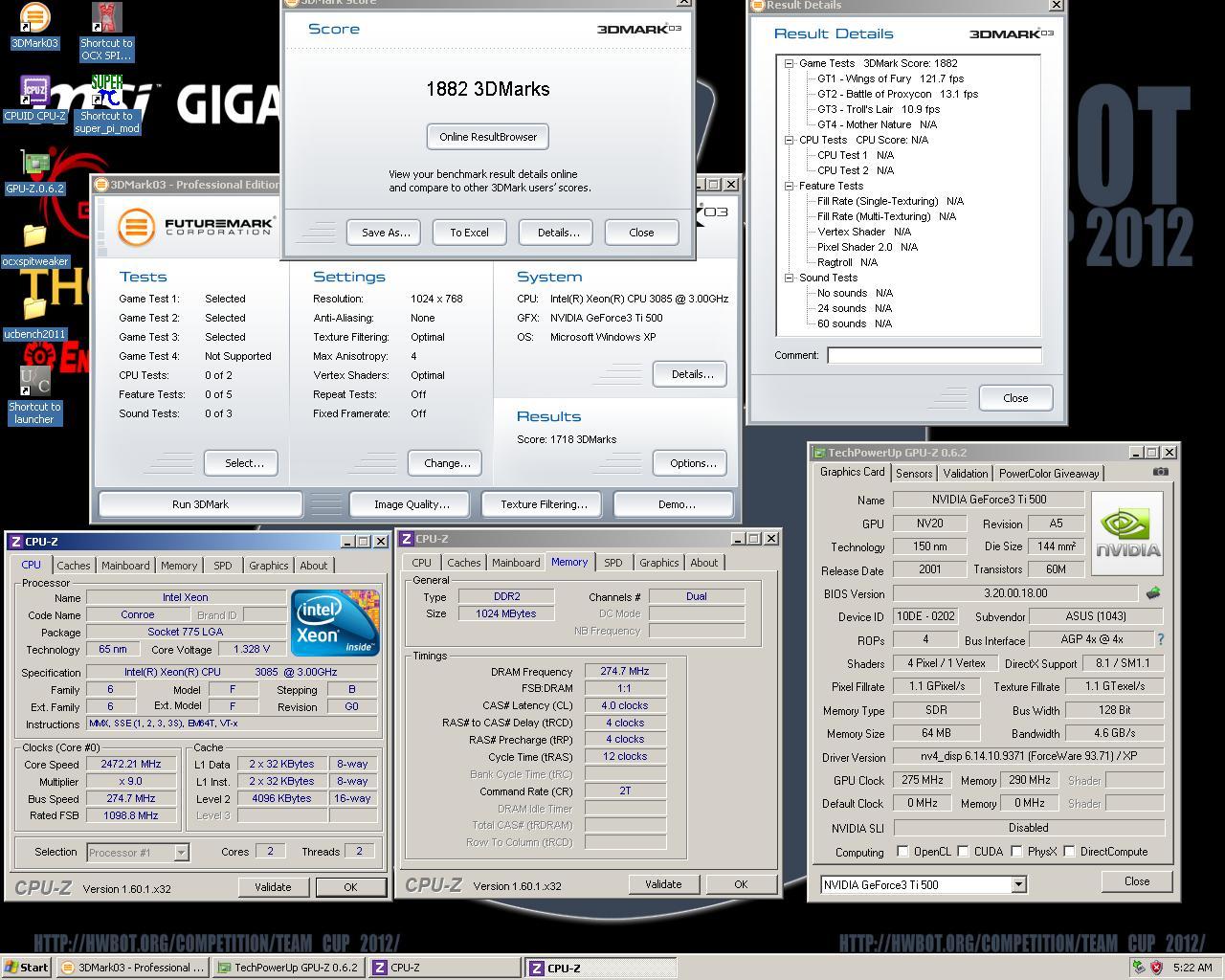Open the Windows Start button
Screen dimensions: 1225x980
(27, 968)
